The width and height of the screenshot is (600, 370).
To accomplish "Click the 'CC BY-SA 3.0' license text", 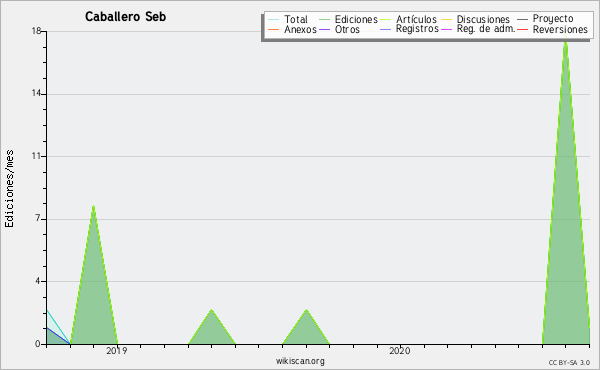I will pos(569,363).
